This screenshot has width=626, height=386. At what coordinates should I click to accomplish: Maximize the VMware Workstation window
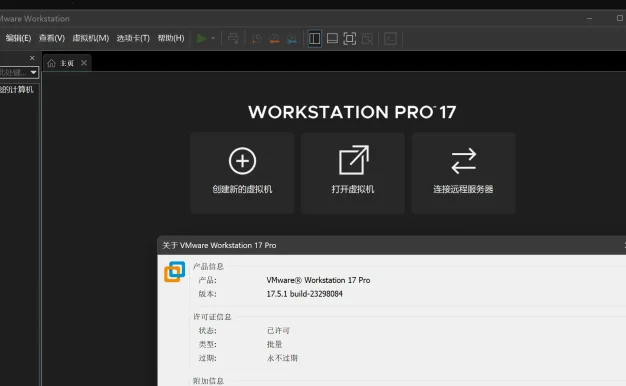[620, 18]
